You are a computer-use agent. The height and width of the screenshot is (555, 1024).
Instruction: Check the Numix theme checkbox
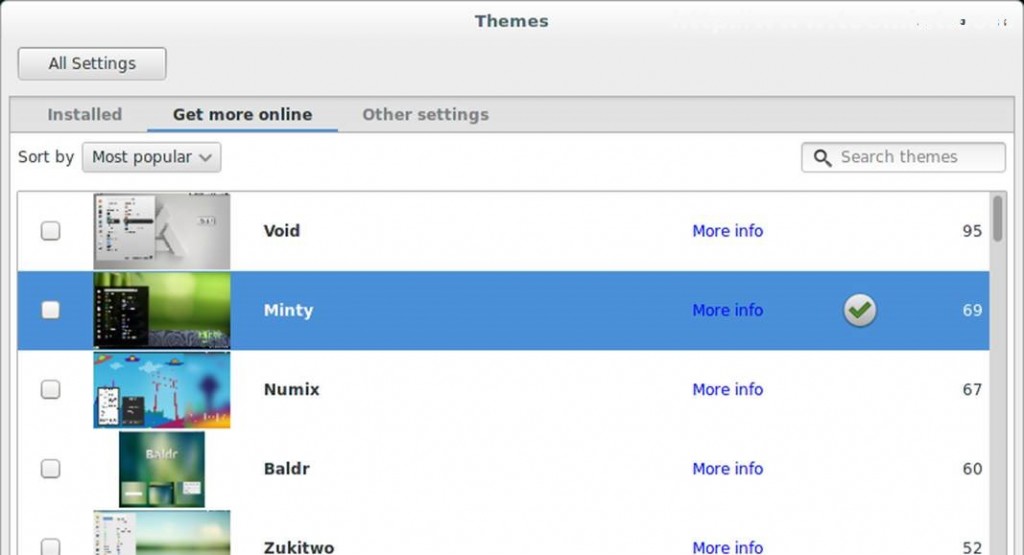tap(50, 389)
